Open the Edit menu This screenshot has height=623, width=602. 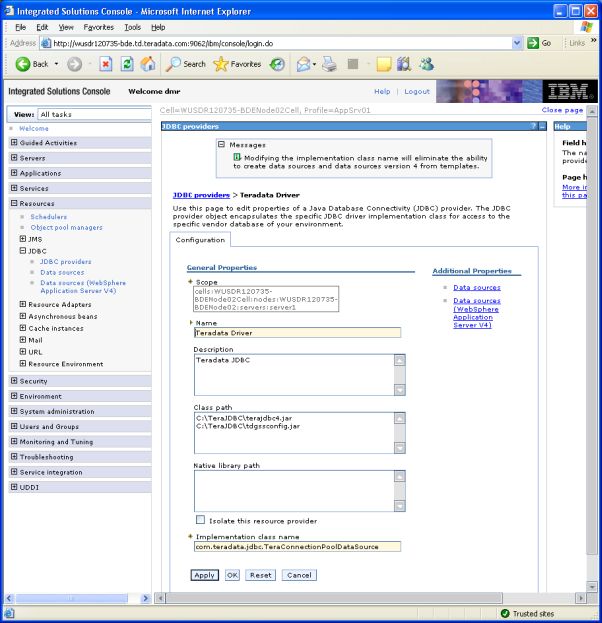coord(42,27)
